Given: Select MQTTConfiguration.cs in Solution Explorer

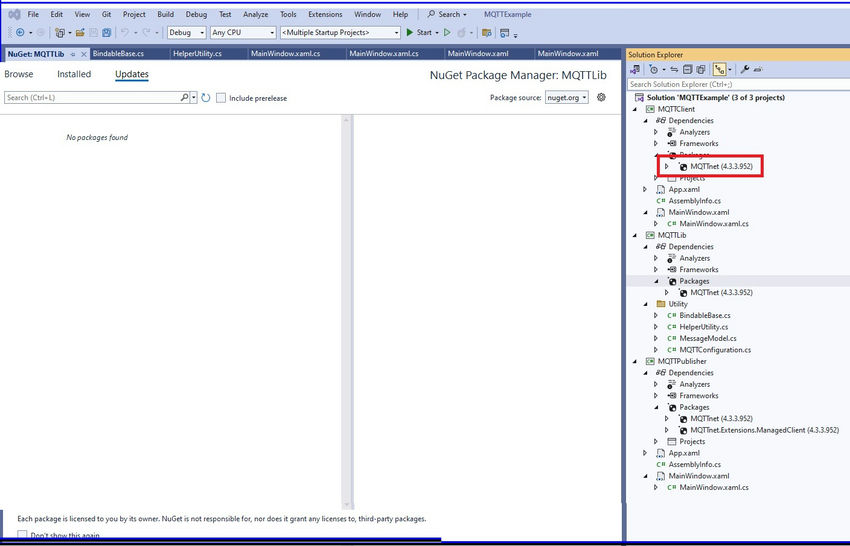Looking at the screenshot, I should pos(715,350).
